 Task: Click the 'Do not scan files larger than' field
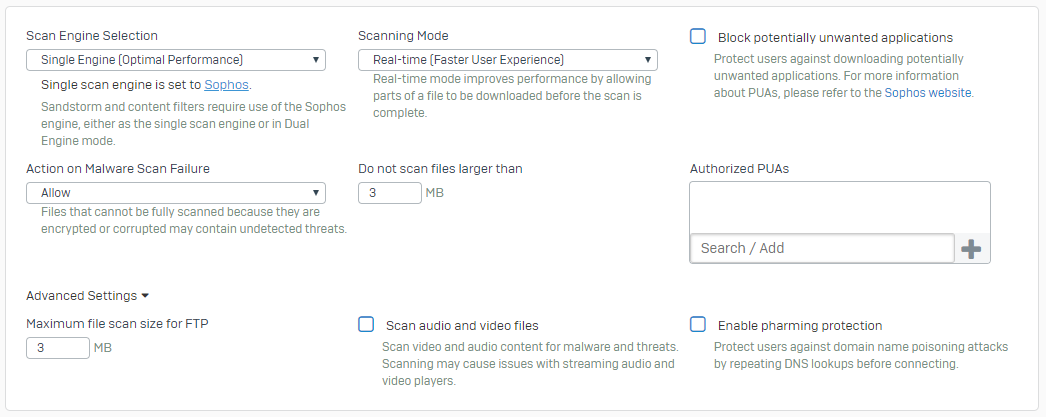(390, 192)
